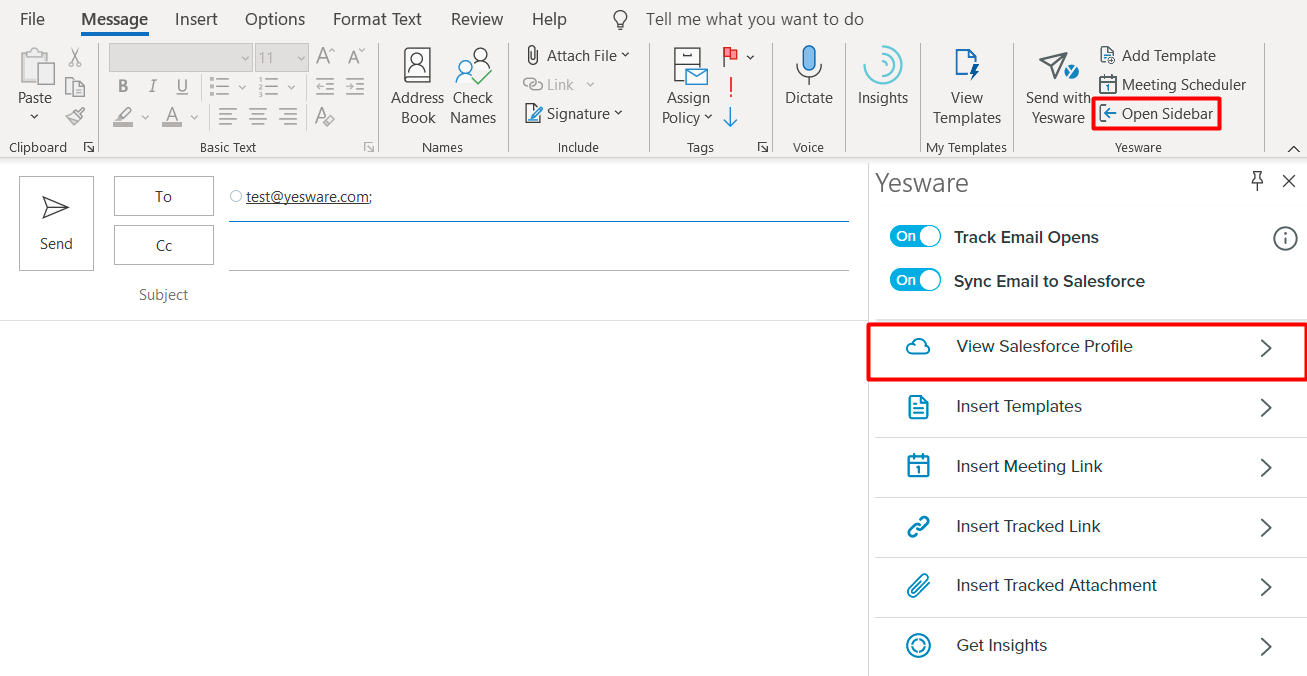Start Dictate microphone
This screenshot has height=676, width=1307.
coord(809,78)
